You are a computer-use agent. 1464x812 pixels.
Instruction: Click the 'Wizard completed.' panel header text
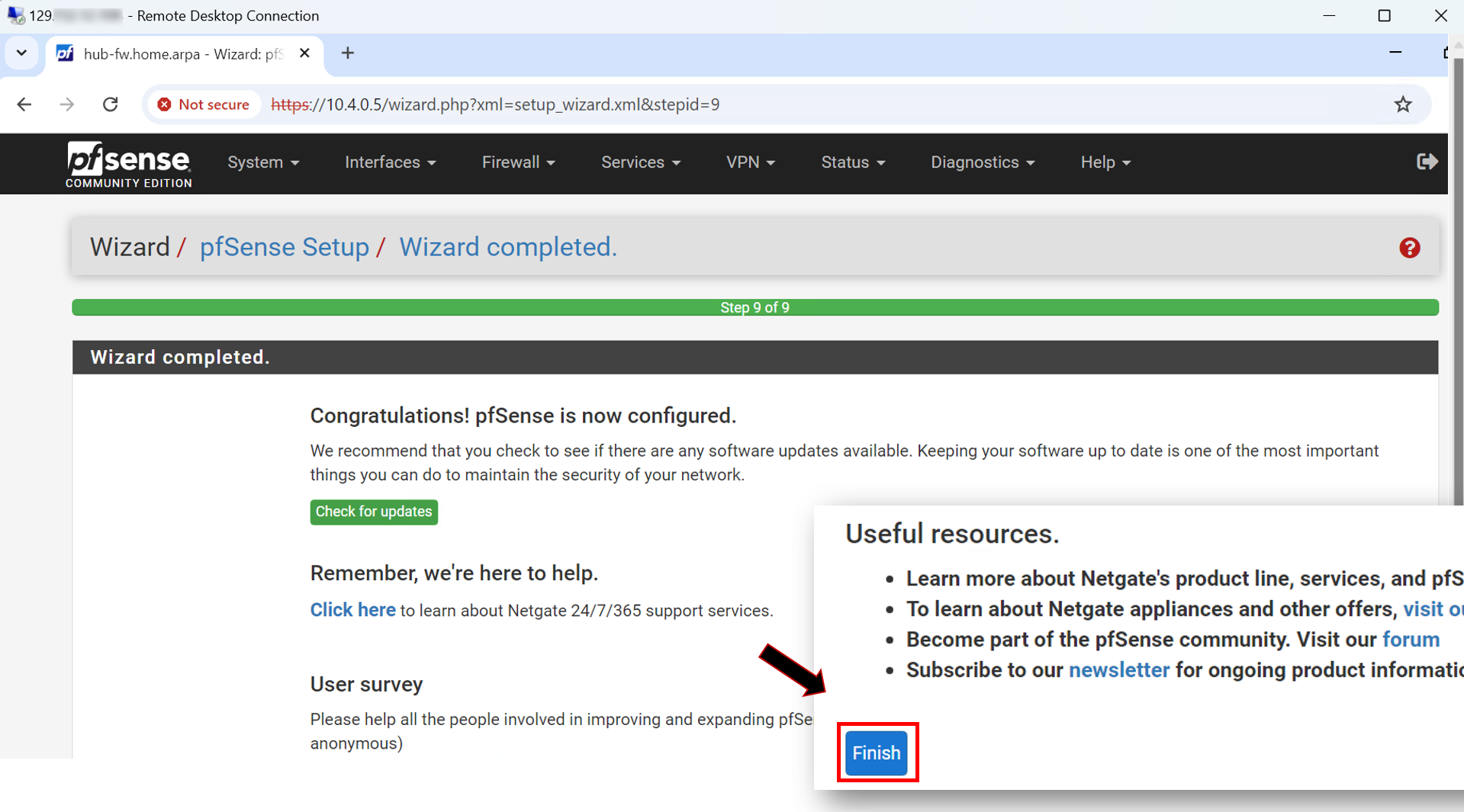pos(180,357)
